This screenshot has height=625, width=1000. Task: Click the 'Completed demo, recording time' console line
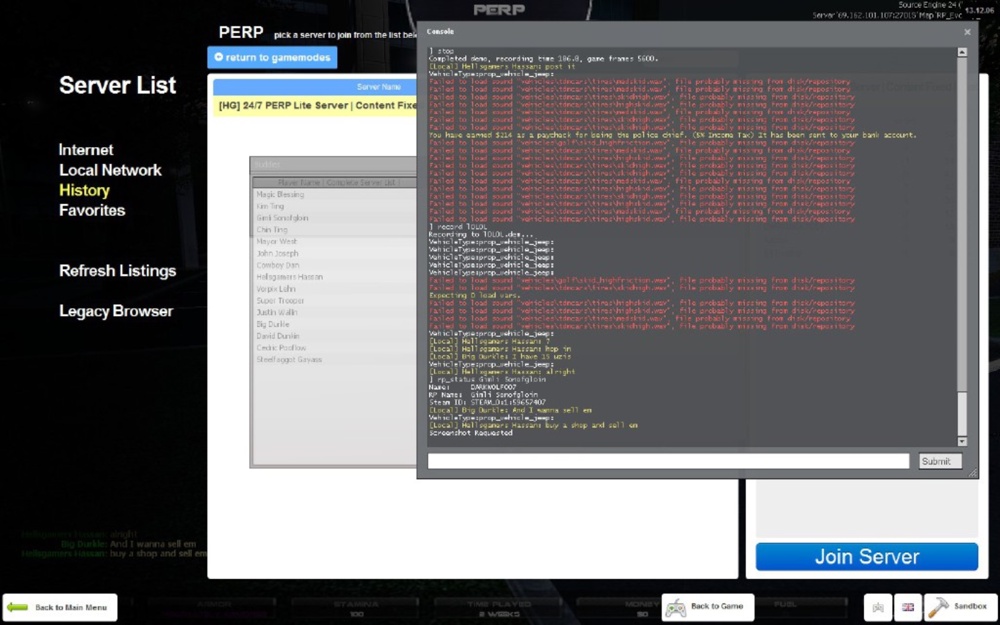click(543, 59)
